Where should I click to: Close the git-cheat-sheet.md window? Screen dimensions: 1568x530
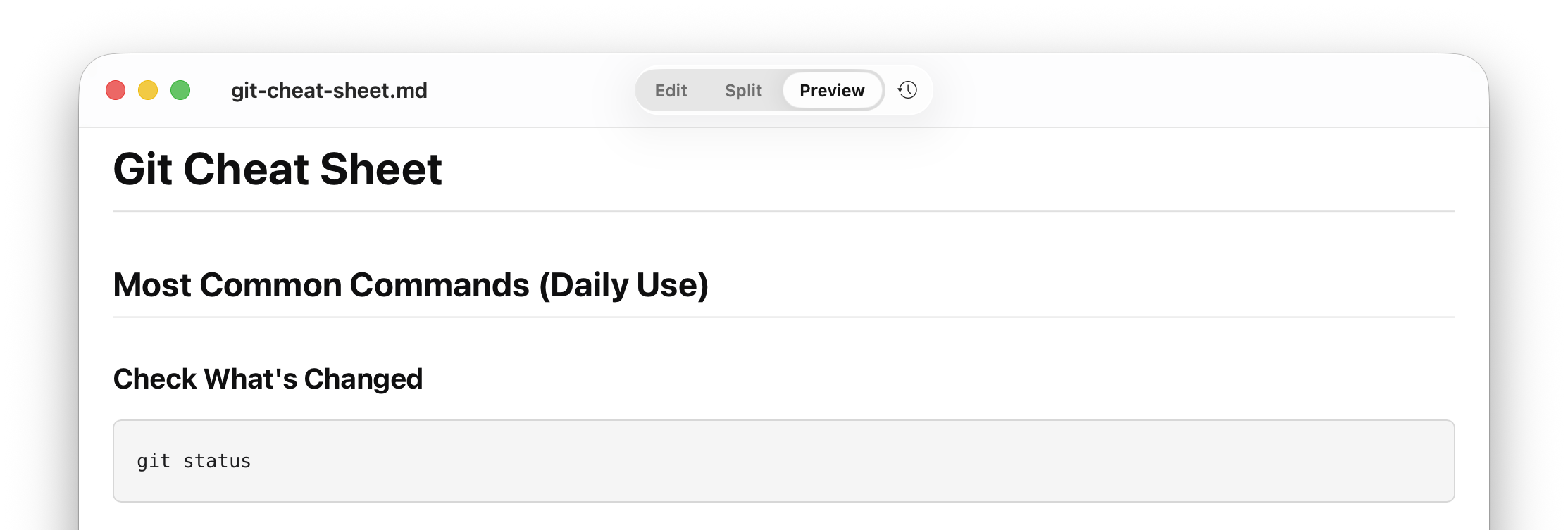pos(116,90)
